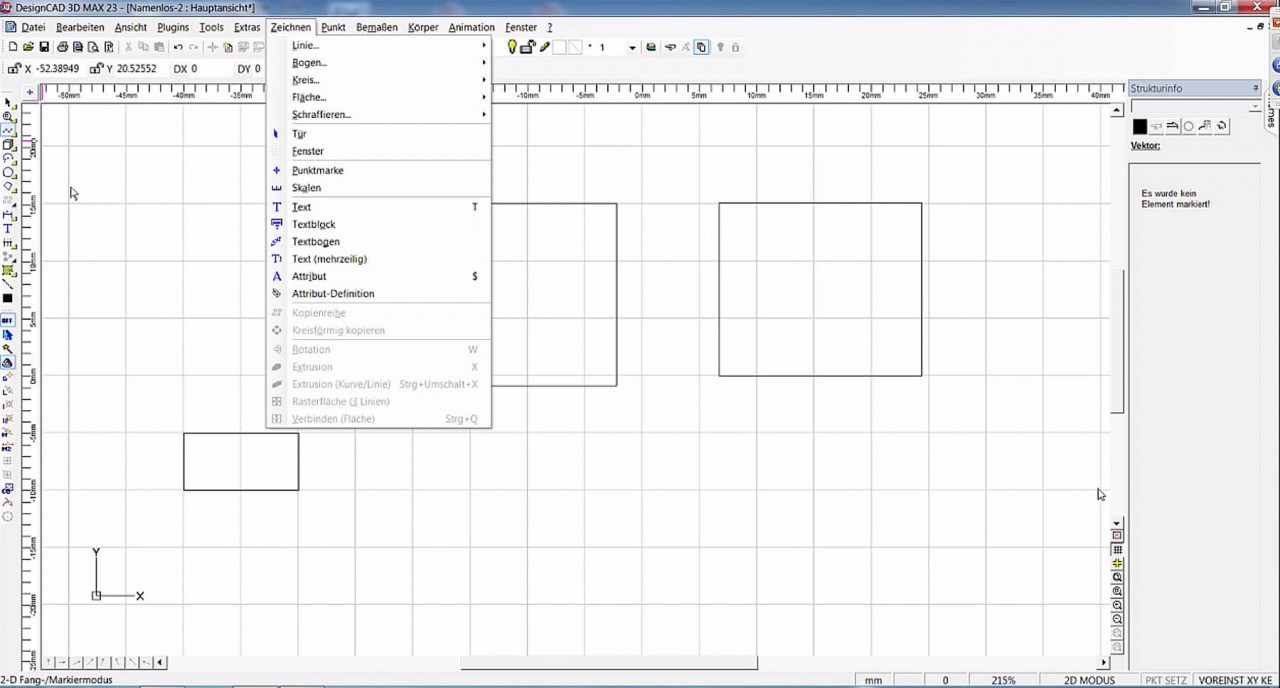The width and height of the screenshot is (1280, 688).
Task: Toggle the X coordinate lock icon
Action: pyautogui.click(x=12, y=67)
